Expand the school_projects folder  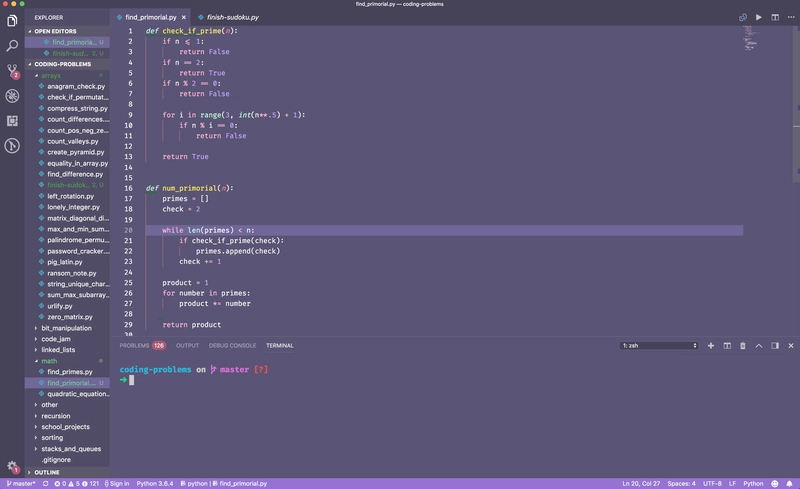pos(67,427)
